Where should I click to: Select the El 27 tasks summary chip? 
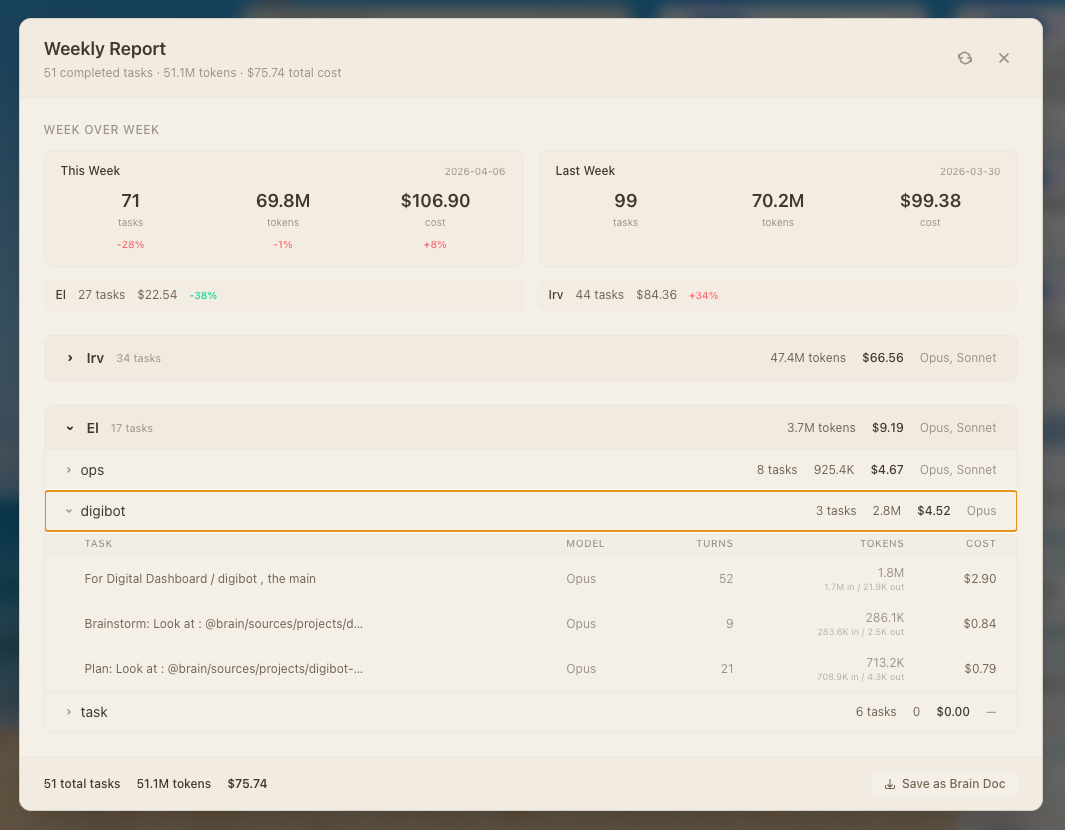pos(284,295)
